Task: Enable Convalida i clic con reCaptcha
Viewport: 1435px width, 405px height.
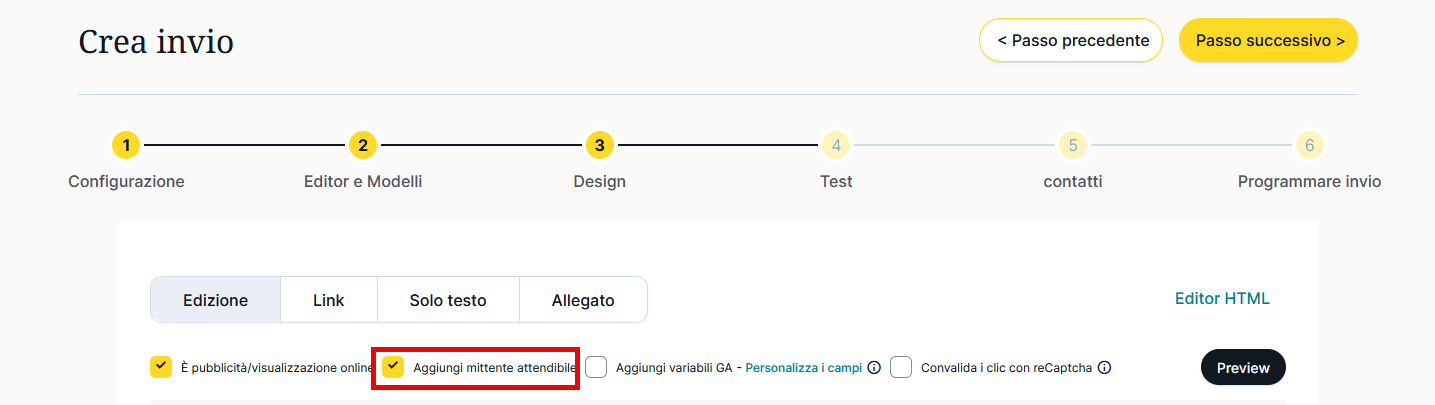Action: coord(901,367)
